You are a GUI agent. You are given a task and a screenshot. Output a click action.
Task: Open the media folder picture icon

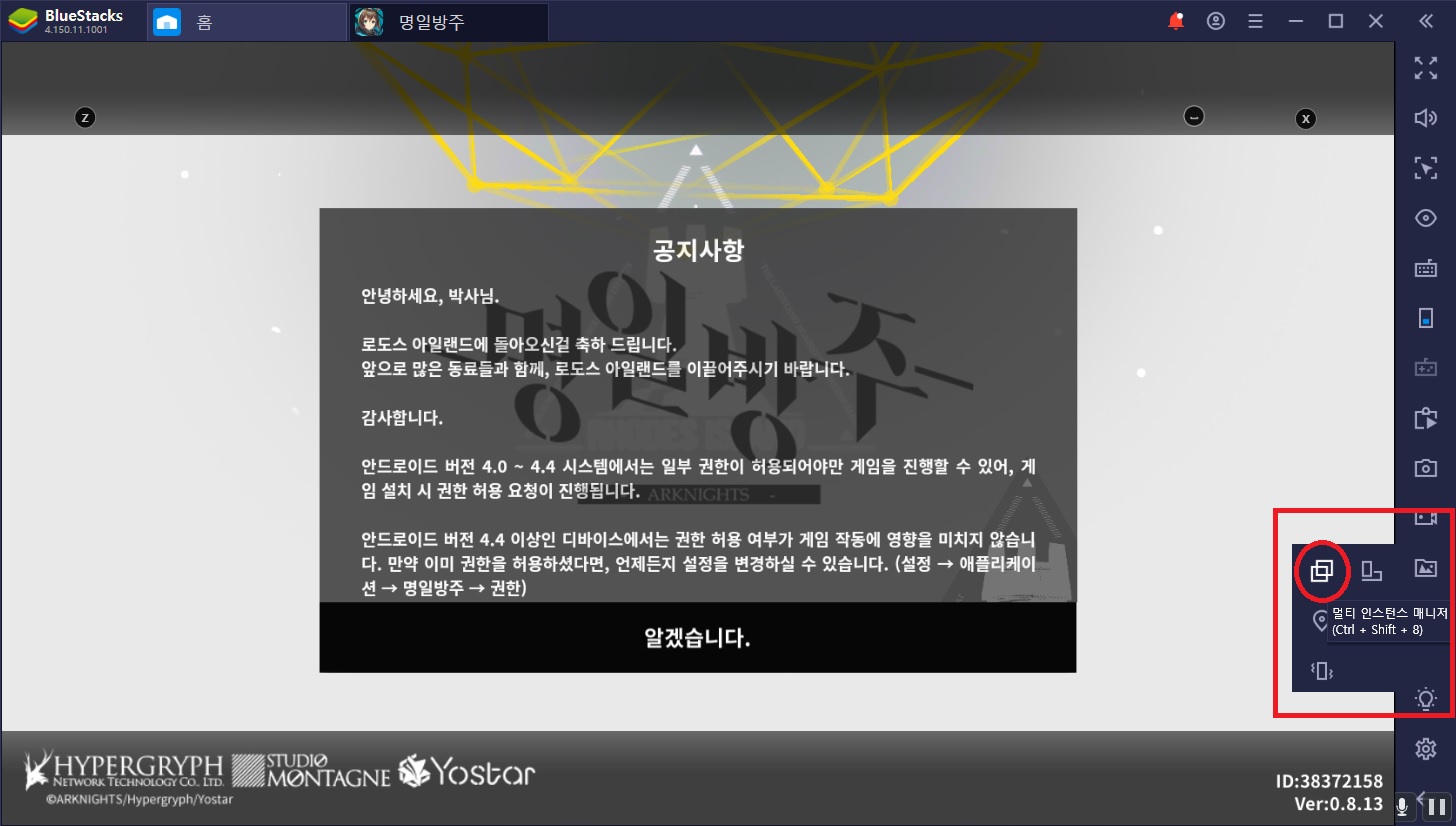1425,568
